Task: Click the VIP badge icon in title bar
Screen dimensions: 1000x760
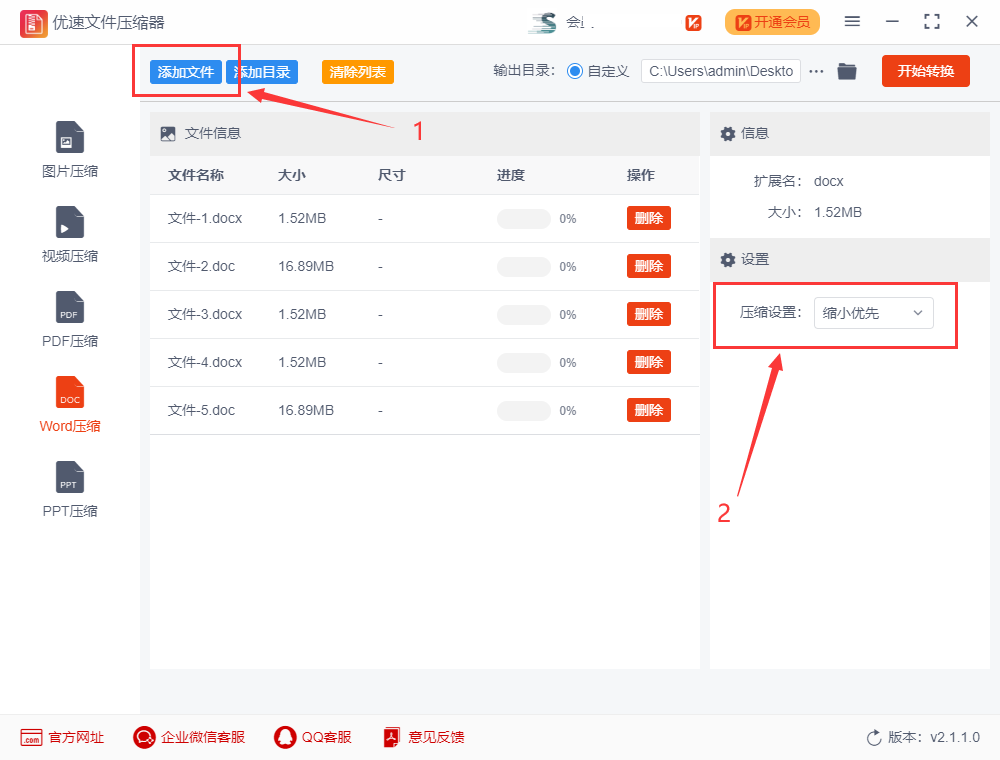Action: click(693, 23)
